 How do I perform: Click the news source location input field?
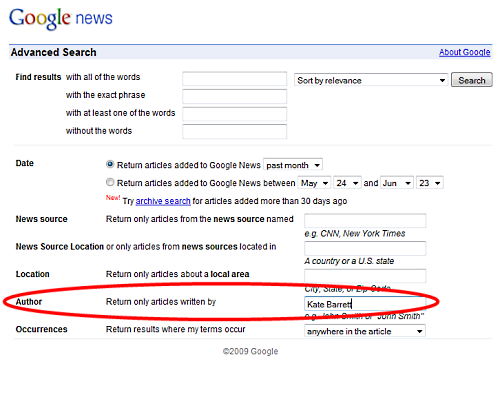tap(365, 248)
